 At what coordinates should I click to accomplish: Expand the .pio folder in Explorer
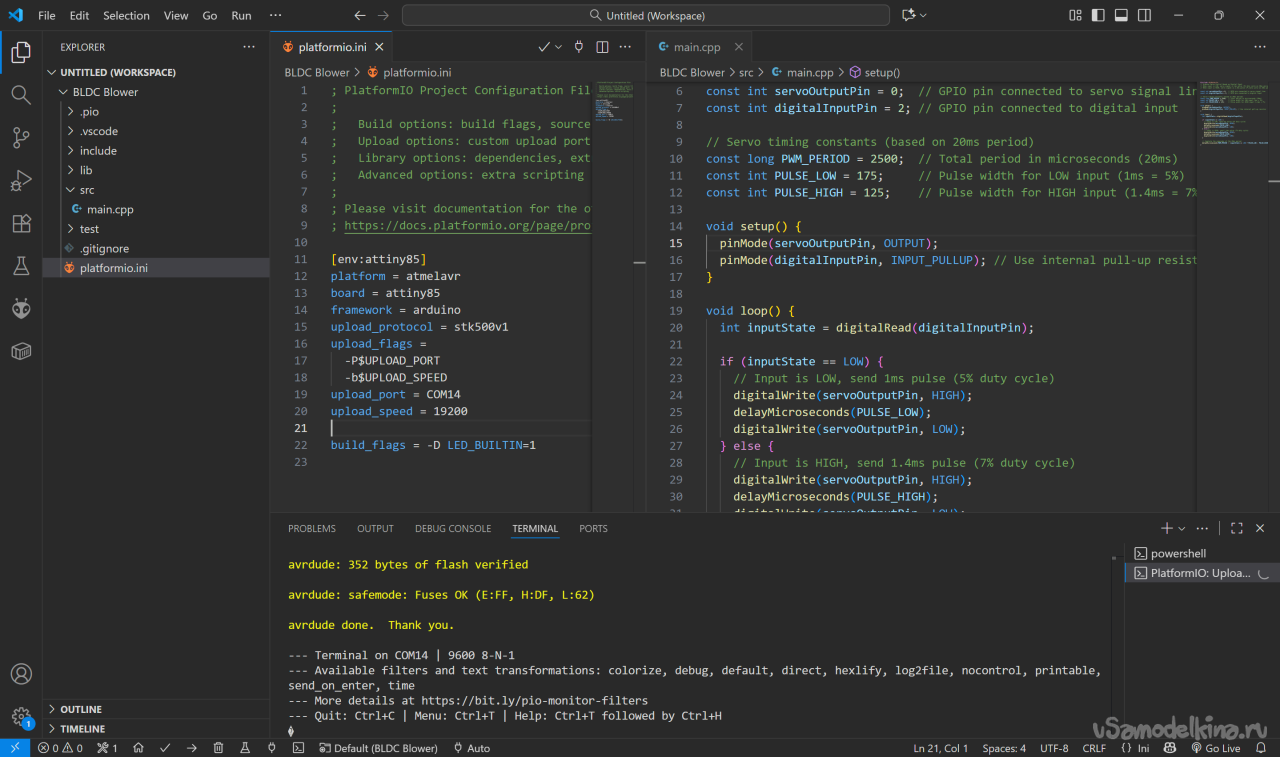[89, 112]
